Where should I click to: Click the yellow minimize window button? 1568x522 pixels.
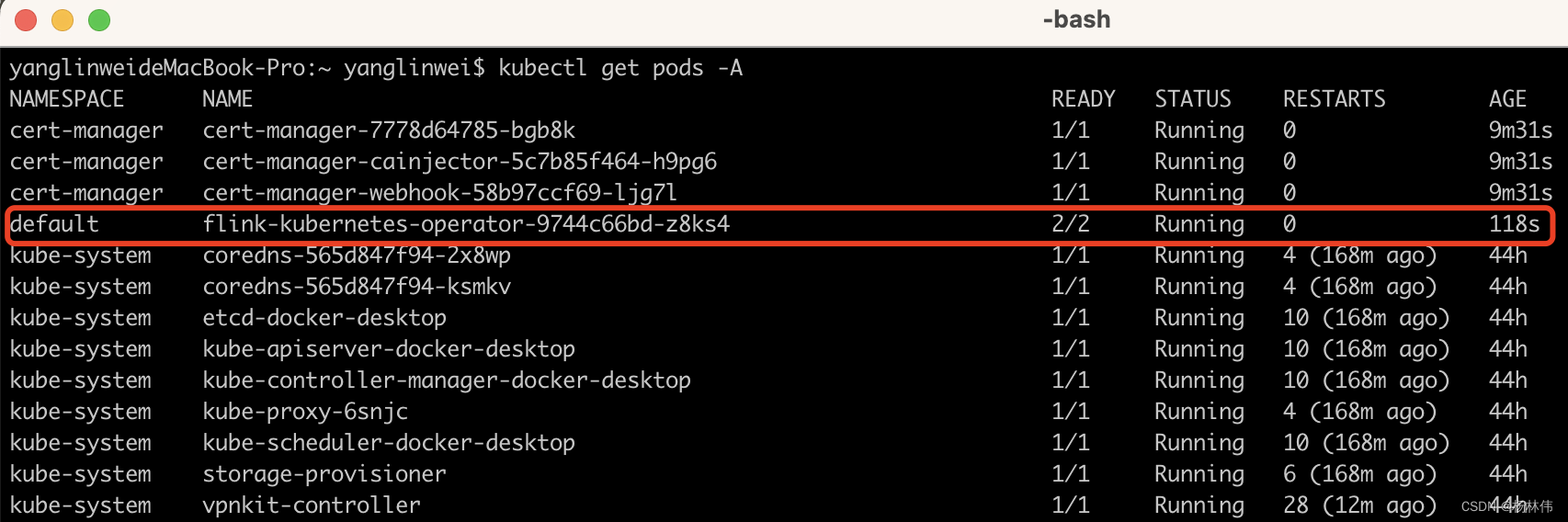(62, 19)
